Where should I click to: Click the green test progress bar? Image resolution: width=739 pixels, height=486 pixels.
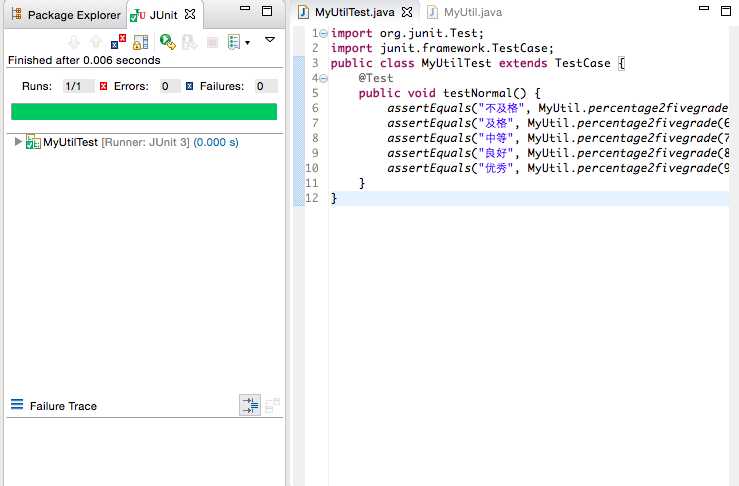[144, 112]
